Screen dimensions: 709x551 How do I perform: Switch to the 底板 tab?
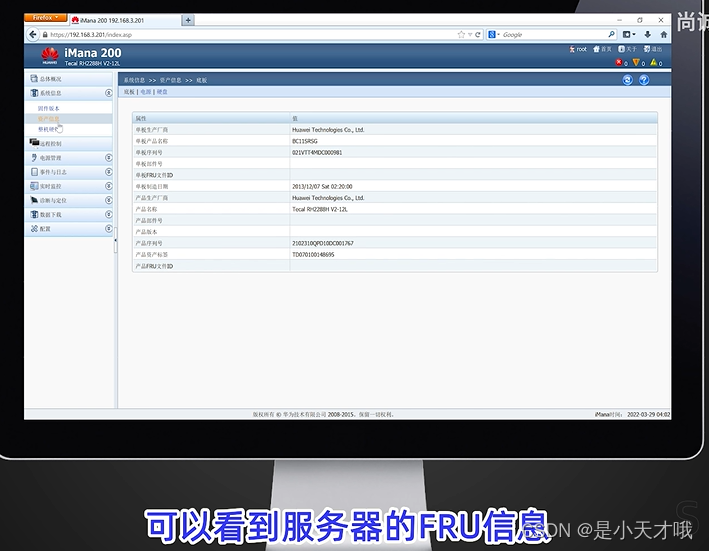[129, 92]
